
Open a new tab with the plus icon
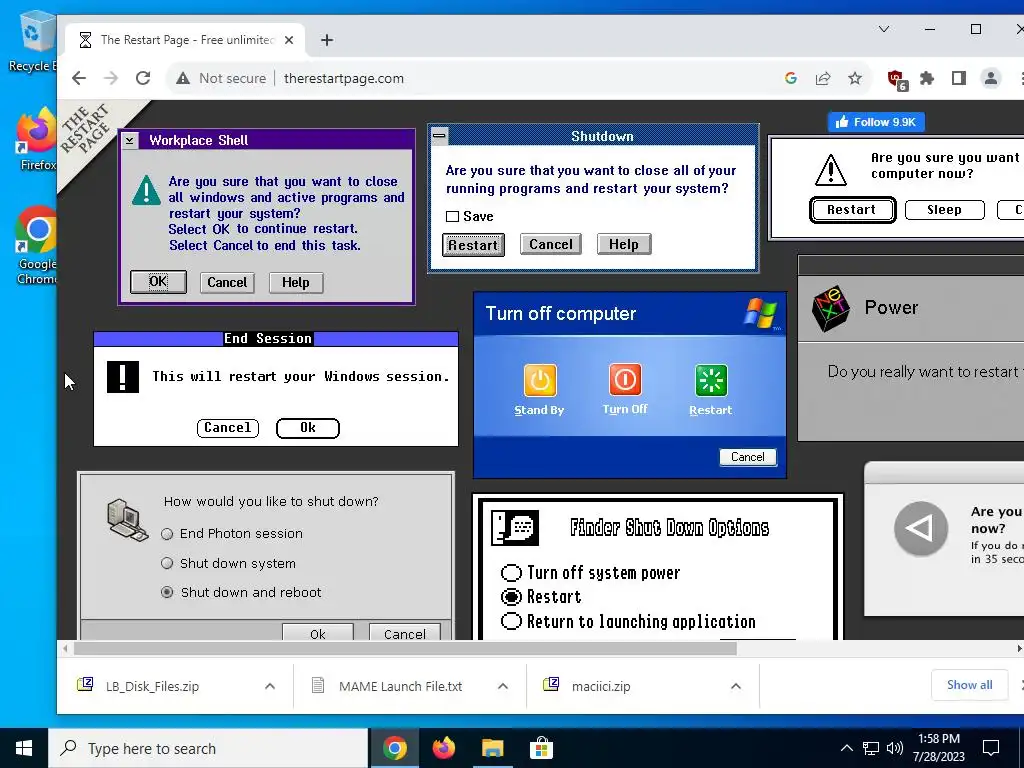click(327, 40)
